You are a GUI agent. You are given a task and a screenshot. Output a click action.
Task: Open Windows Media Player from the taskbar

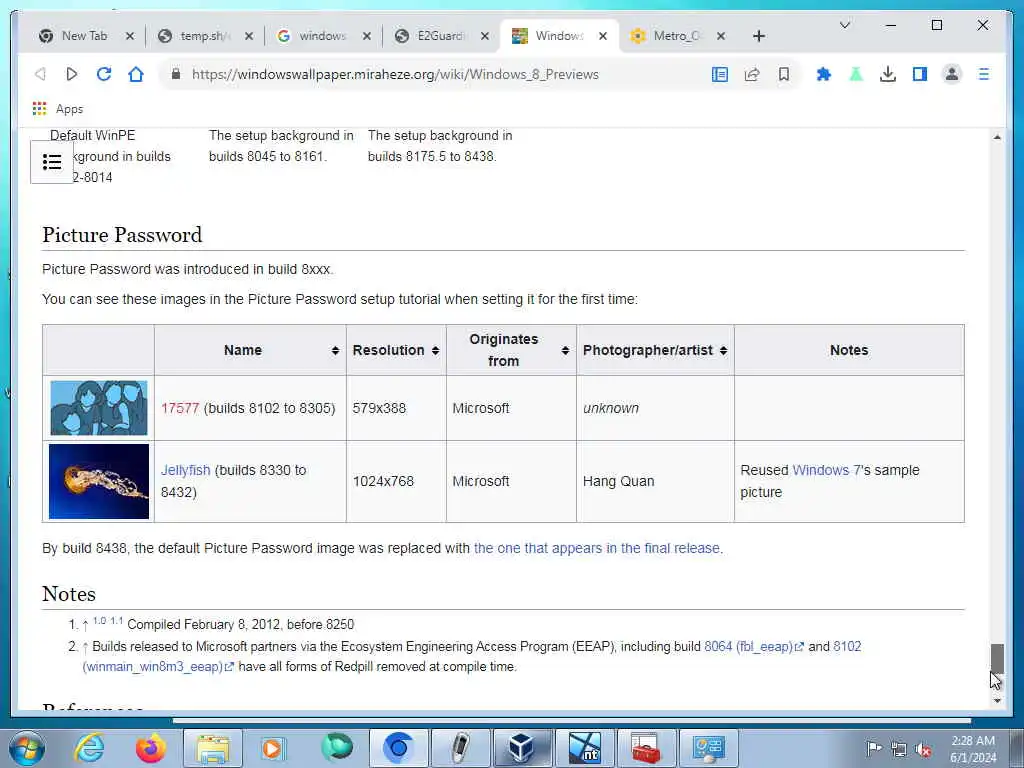(x=274, y=748)
